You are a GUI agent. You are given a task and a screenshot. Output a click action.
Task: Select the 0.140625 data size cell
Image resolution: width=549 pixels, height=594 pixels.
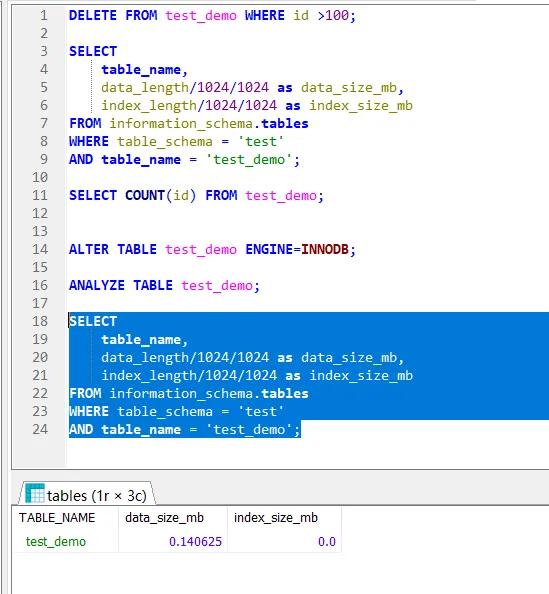pos(195,541)
